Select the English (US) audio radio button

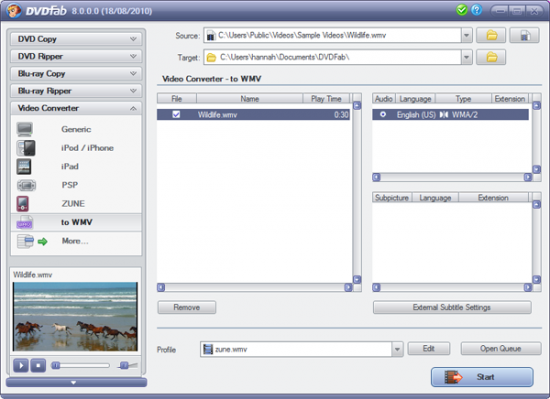[x=383, y=114]
